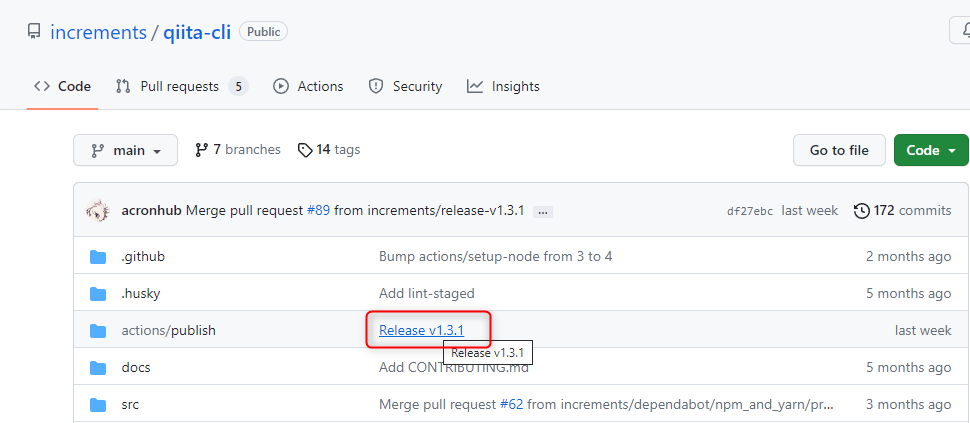970x423 pixels.
Task: Expand the commit message ellipsis button
Action: [x=543, y=212]
